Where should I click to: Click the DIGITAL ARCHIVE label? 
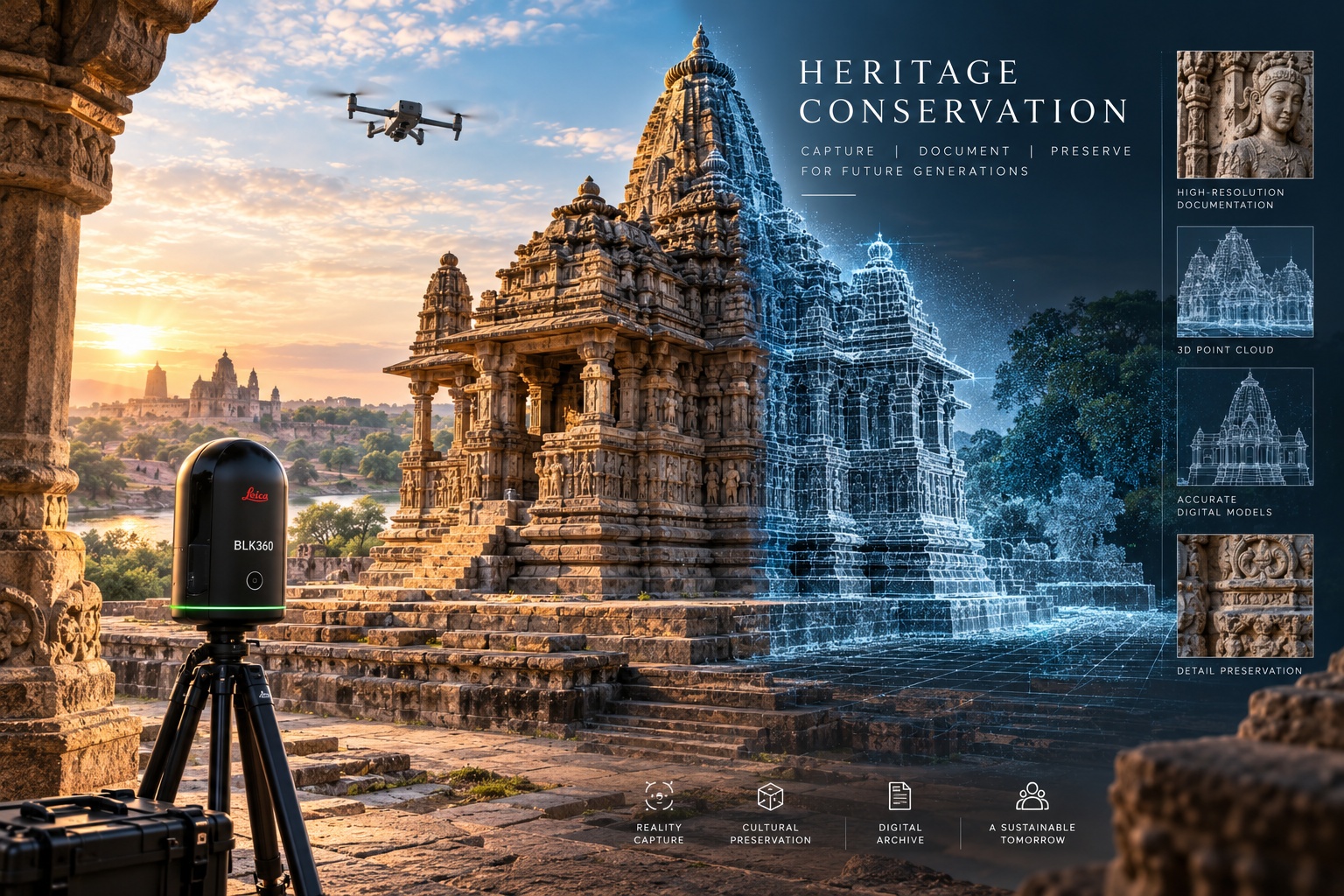tap(900, 834)
